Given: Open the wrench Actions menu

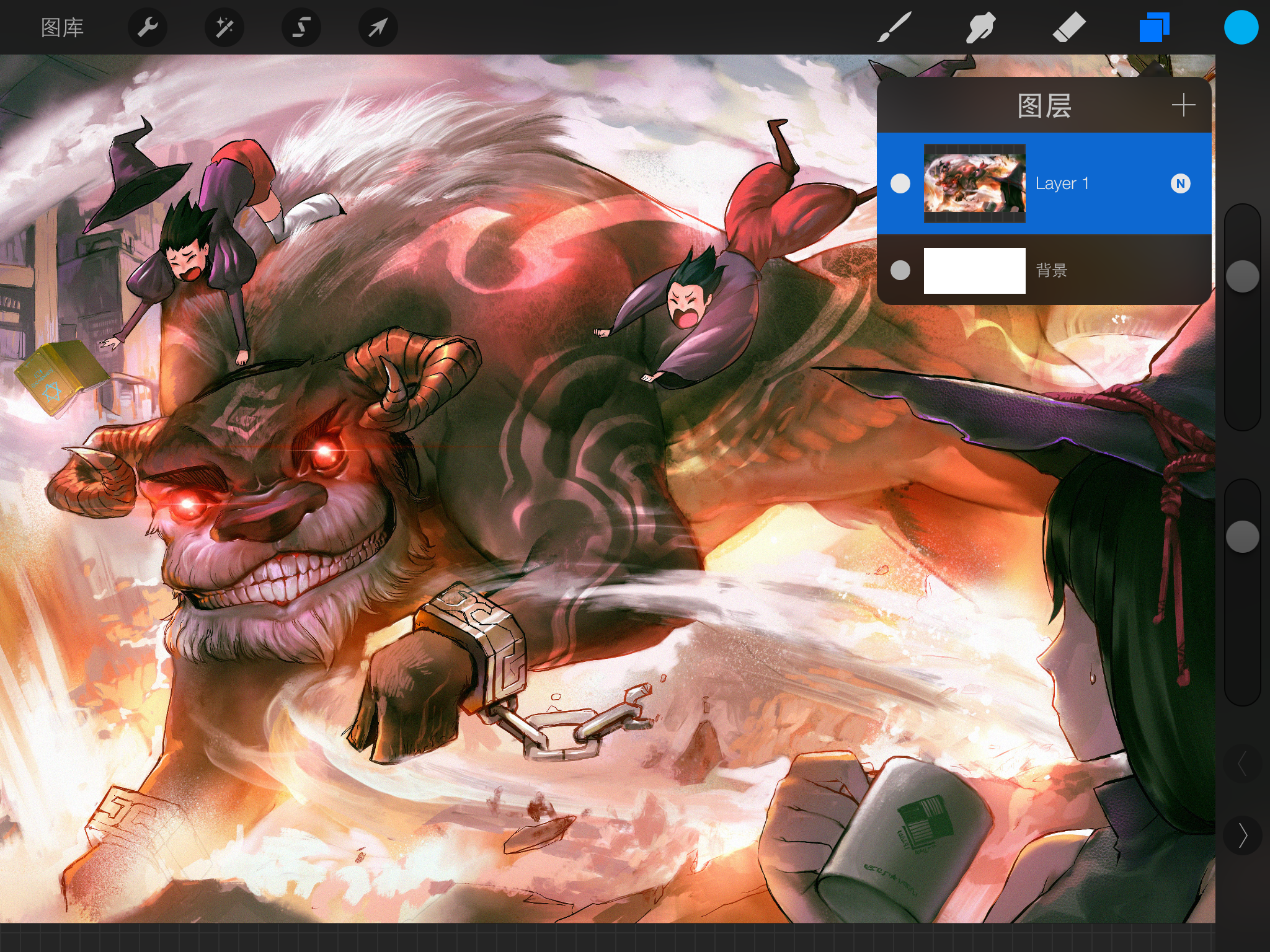Looking at the screenshot, I should pos(147,27).
